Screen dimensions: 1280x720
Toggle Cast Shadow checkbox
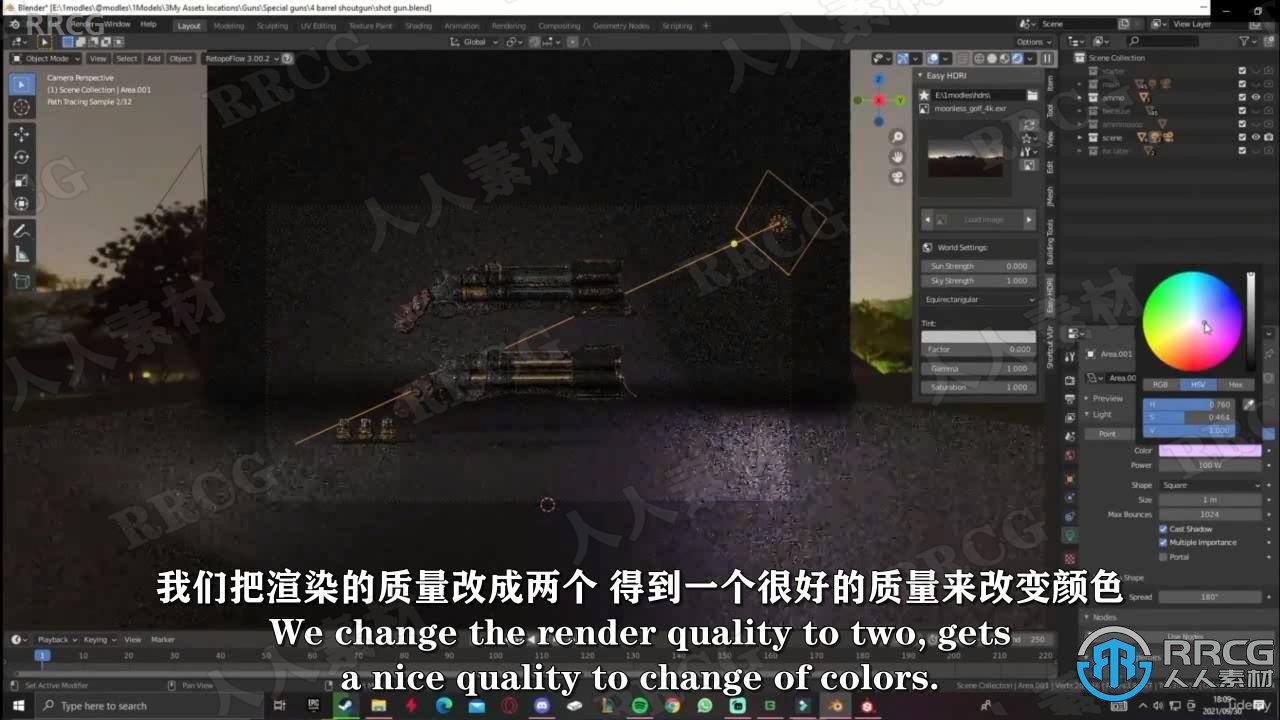[1163, 529]
